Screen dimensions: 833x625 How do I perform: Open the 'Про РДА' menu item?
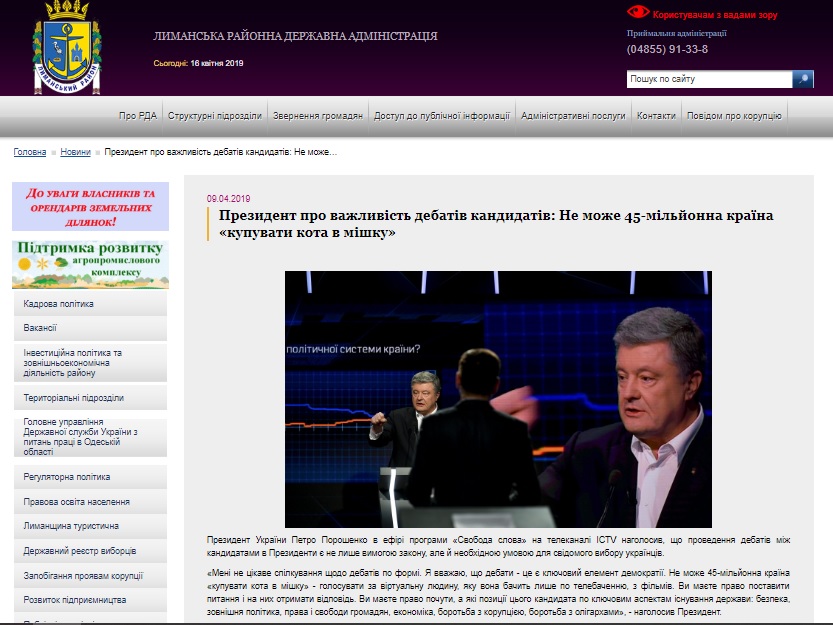tap(137, 116)
